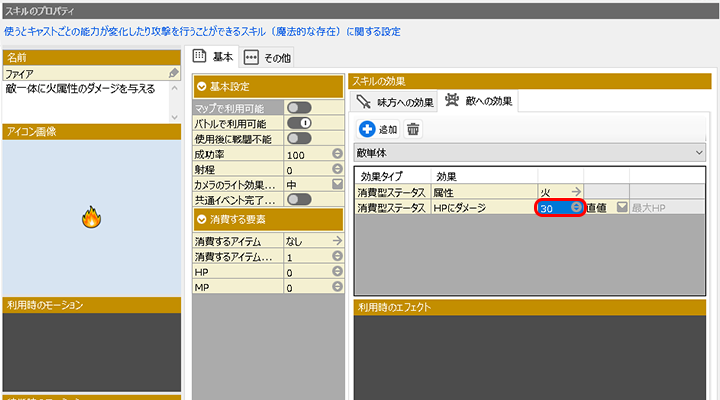Click the arrow icon in 属性 火 cell
Image resolution: width=720 pixels, height=400 pixels.
(x=576, y=190)
